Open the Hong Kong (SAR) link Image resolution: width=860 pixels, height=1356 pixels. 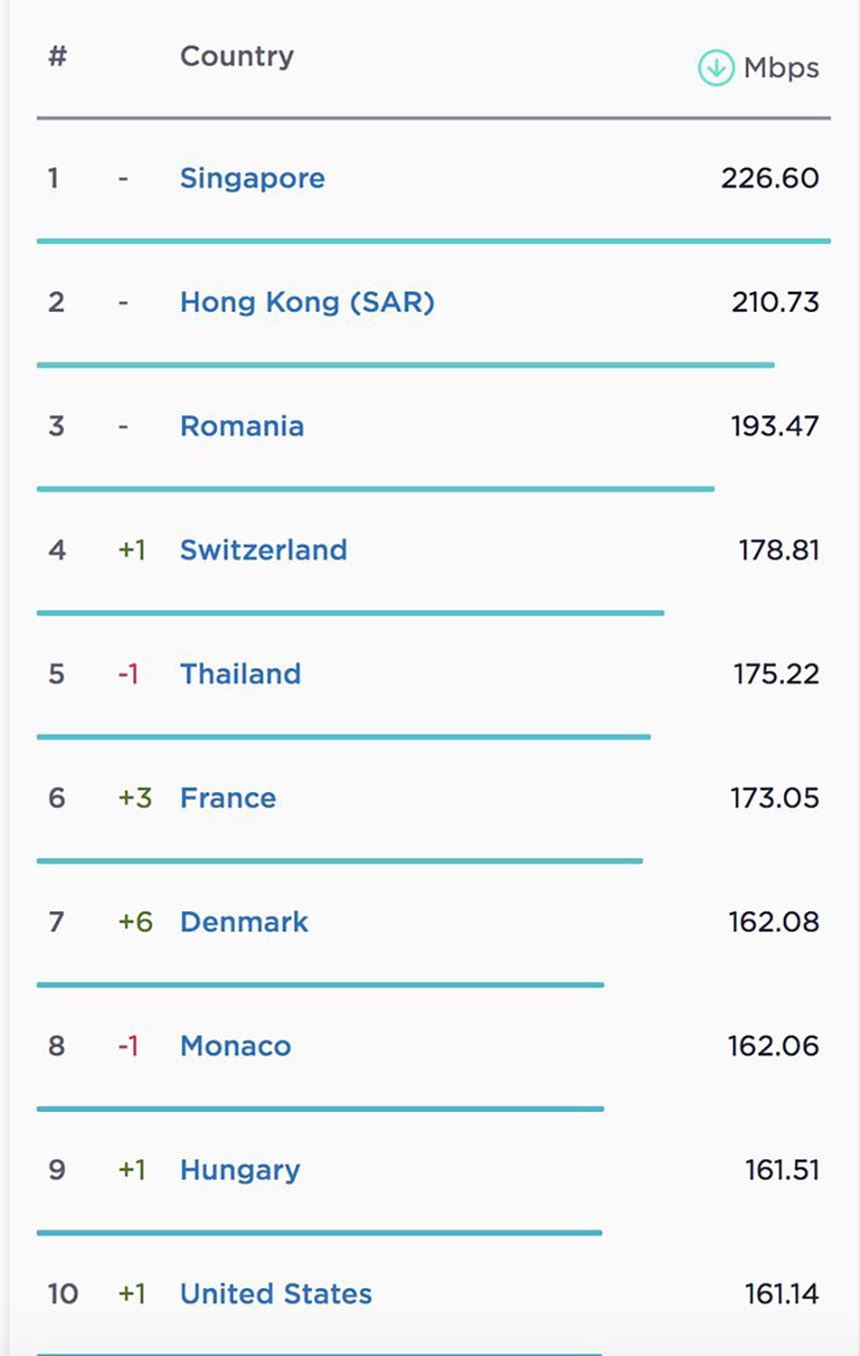[307, 303]
